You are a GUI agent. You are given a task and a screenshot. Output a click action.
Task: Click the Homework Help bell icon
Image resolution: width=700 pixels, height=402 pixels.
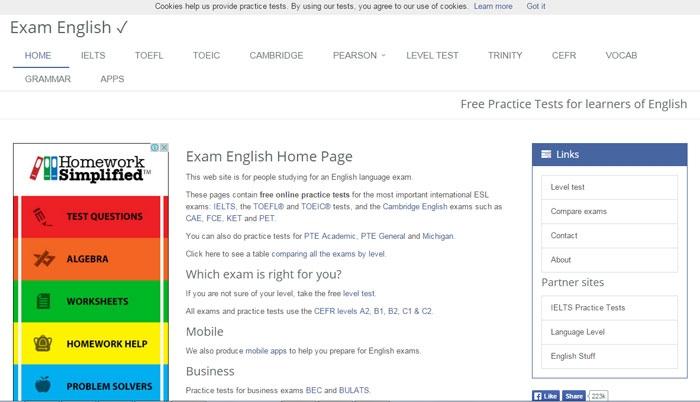43,343
